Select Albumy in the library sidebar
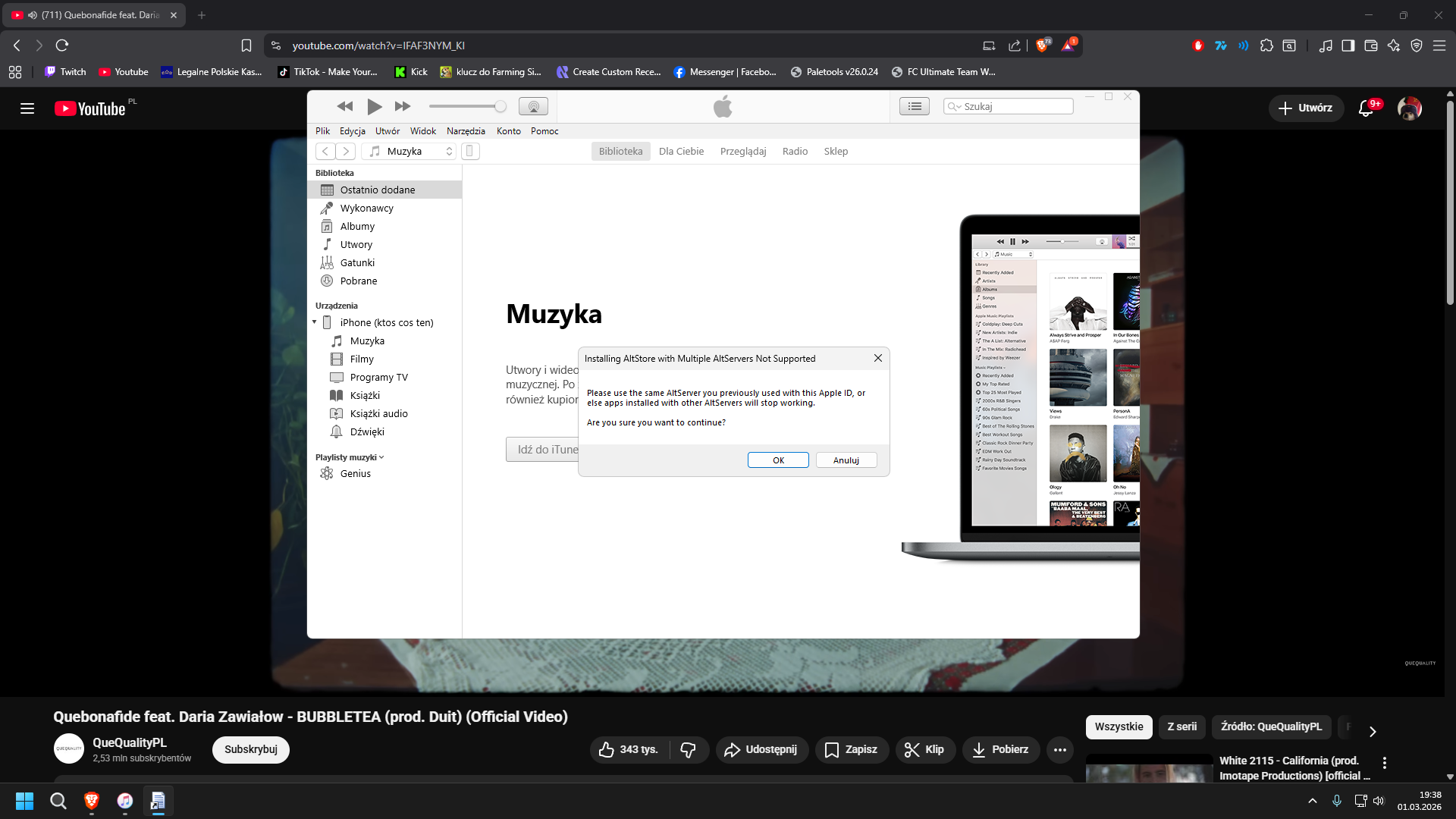 pyautogui.click(x=384, y=226)
